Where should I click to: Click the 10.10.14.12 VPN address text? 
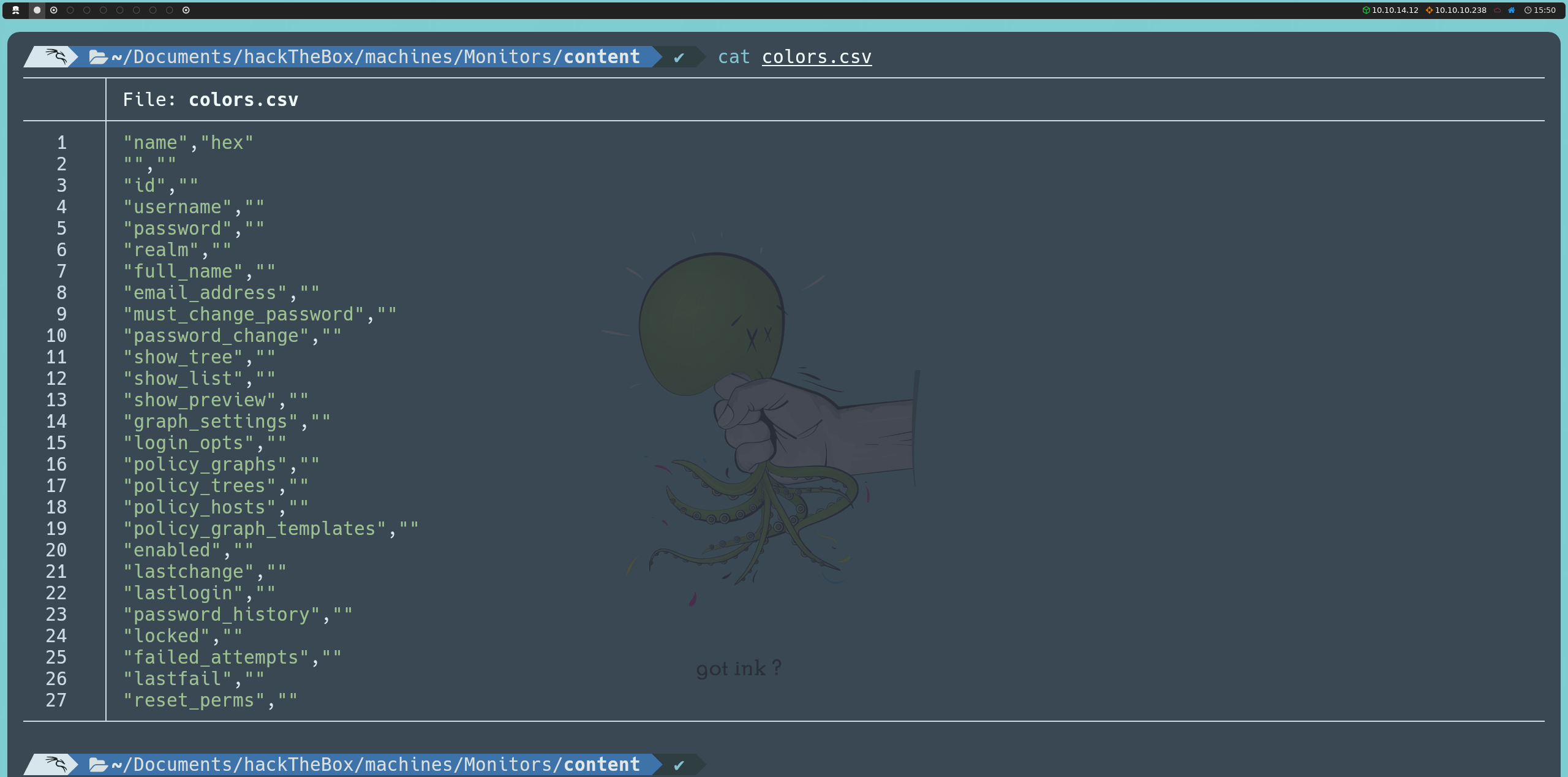coord(1395,10)
